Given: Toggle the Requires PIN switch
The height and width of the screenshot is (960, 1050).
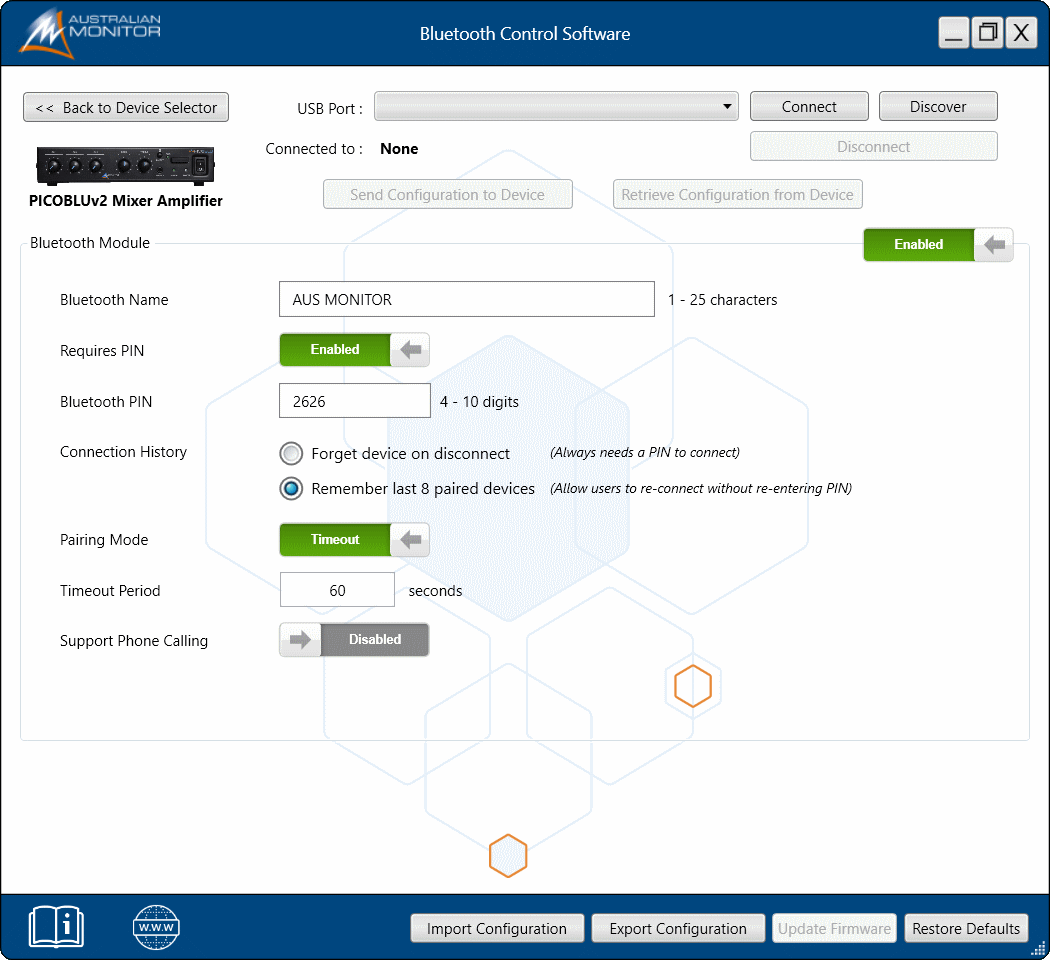Looking at the screenshot, I should tap(354, 350).
